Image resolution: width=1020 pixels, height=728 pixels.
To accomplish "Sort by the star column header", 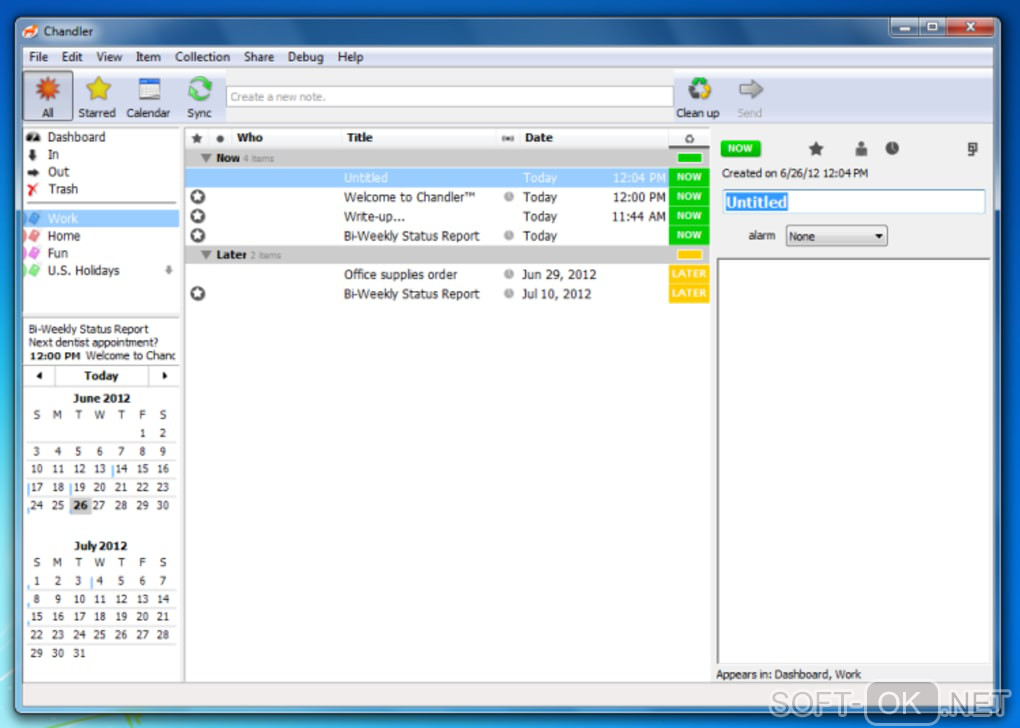I will click(197, 138).
